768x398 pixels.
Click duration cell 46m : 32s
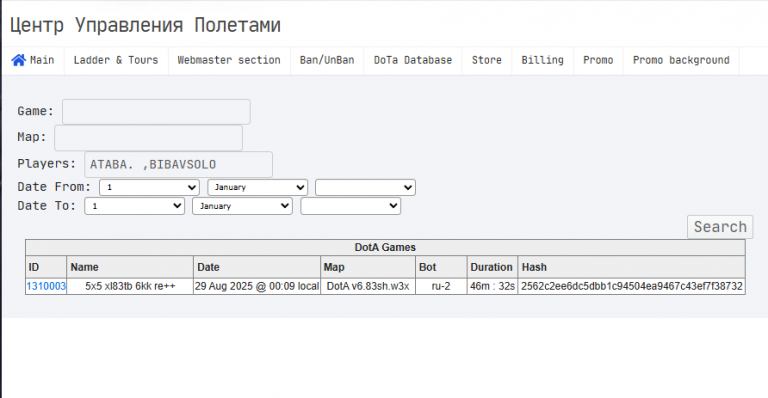tap(492, 286)
